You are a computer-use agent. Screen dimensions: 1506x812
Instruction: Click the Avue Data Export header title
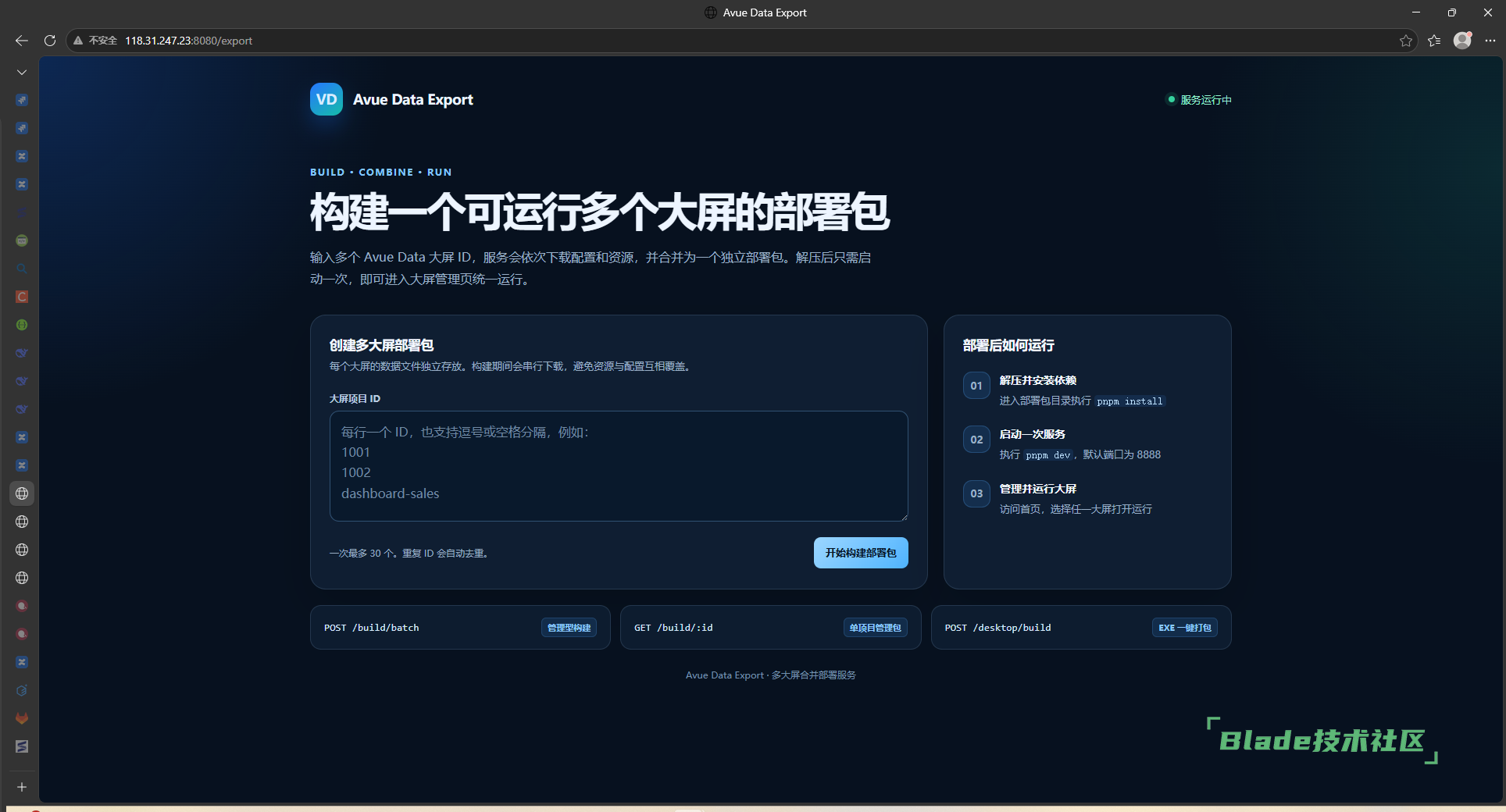[413, 99]
